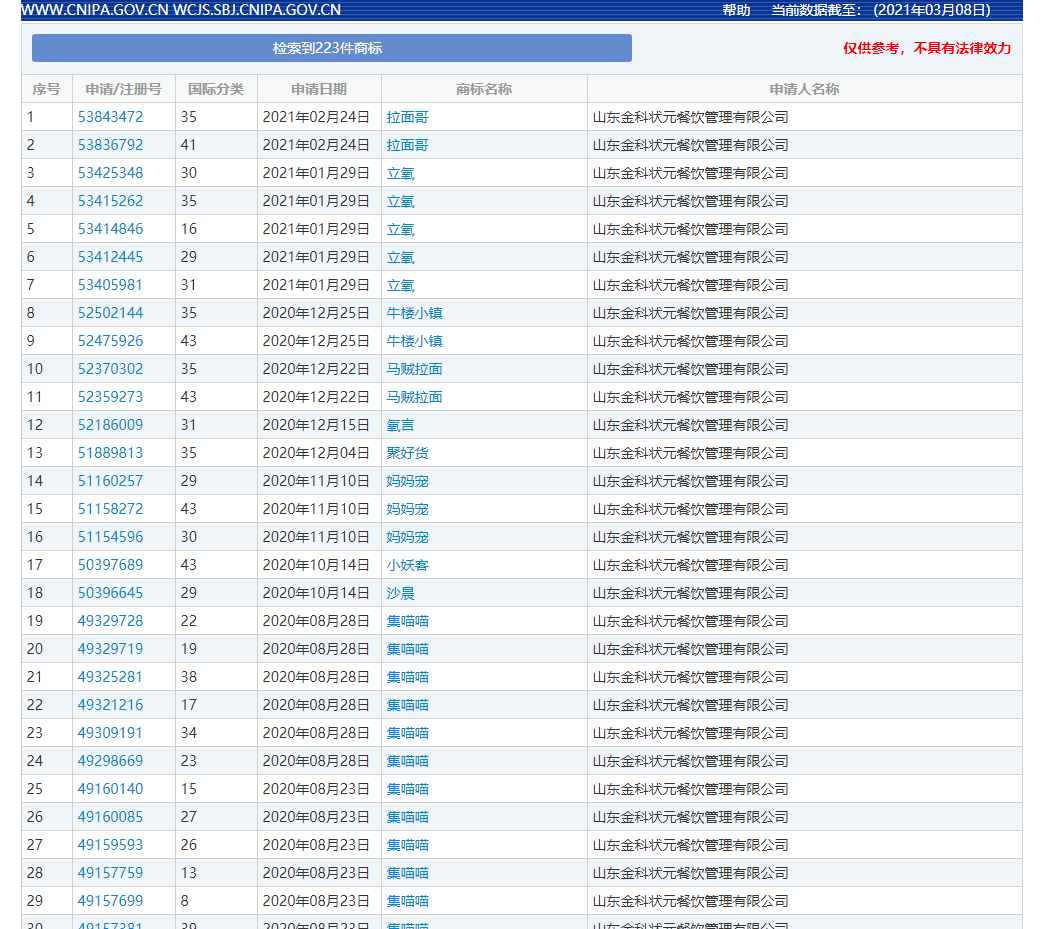Open registration number 49321216
The image size is (1057, 929).
111,705
